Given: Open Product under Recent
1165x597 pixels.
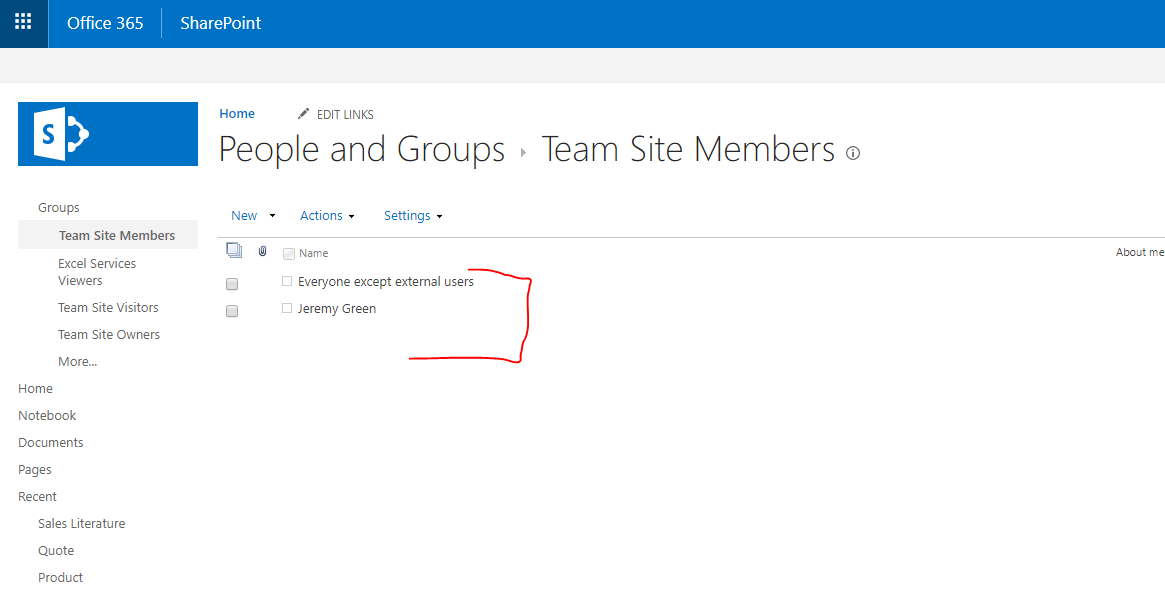Looking at the screenshot, I should pos(60,577).
